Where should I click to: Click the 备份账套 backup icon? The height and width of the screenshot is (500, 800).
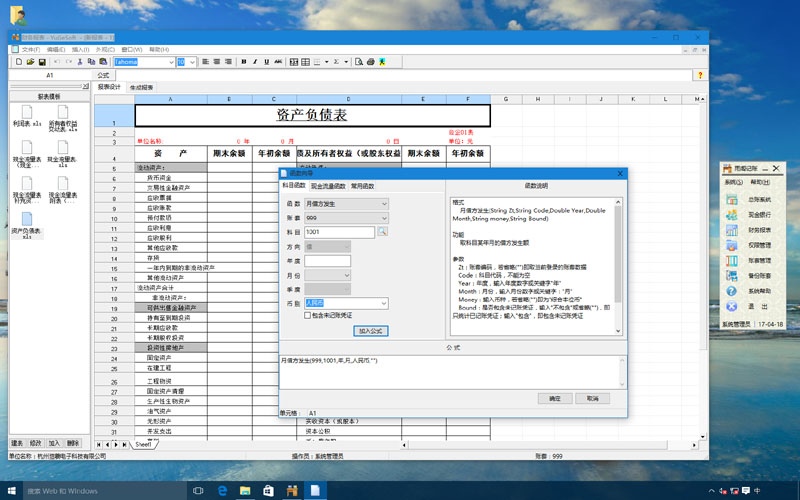pos(732,275)
